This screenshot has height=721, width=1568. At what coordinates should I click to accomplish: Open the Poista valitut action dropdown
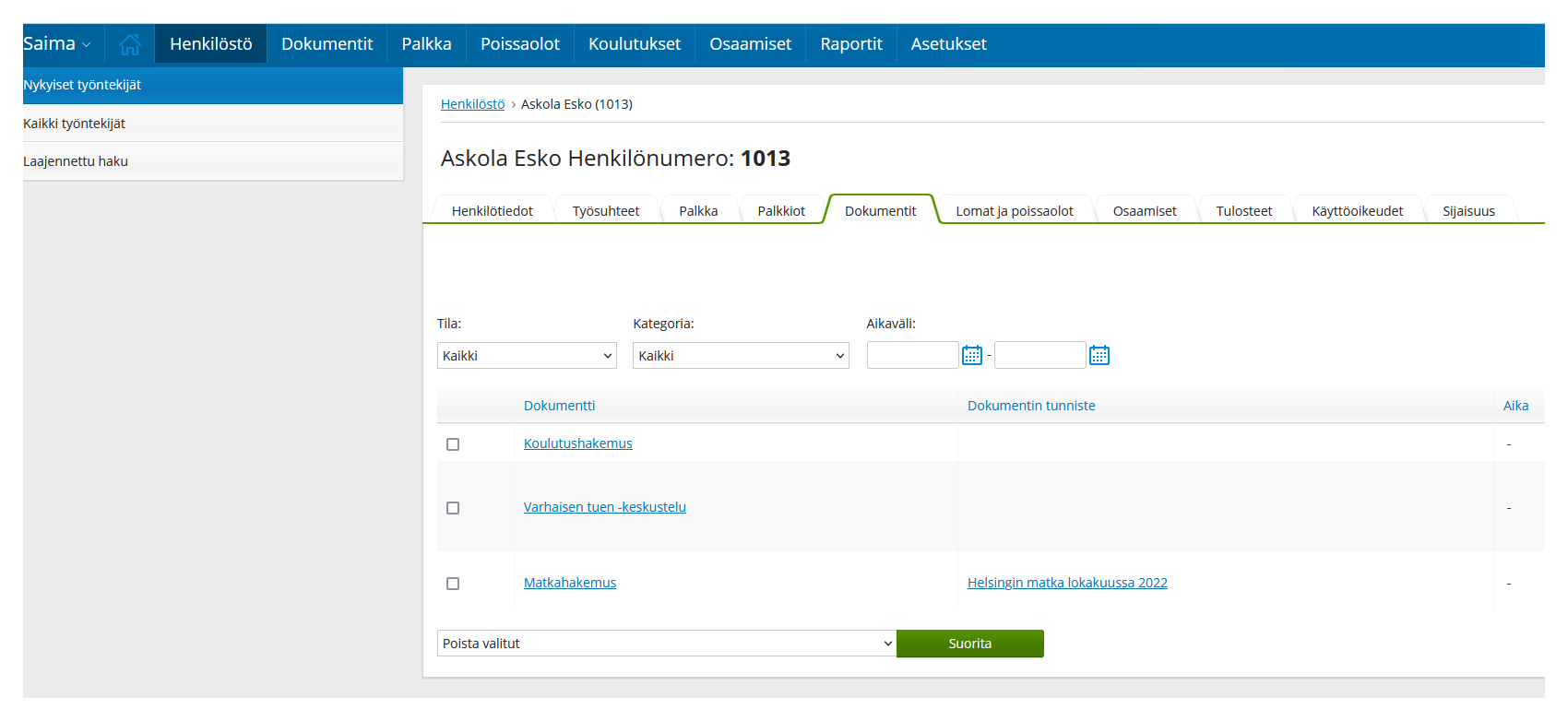click(667, 644)
